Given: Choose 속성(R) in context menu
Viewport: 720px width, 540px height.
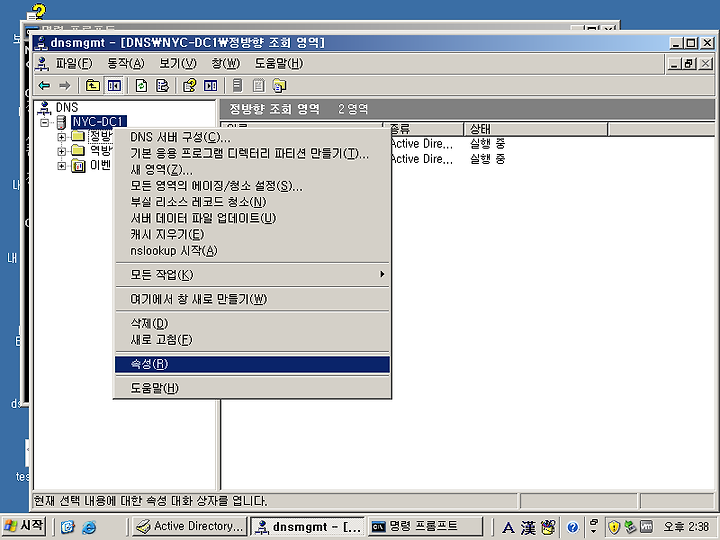Looking at the screenshot, I should pos(252,364).
